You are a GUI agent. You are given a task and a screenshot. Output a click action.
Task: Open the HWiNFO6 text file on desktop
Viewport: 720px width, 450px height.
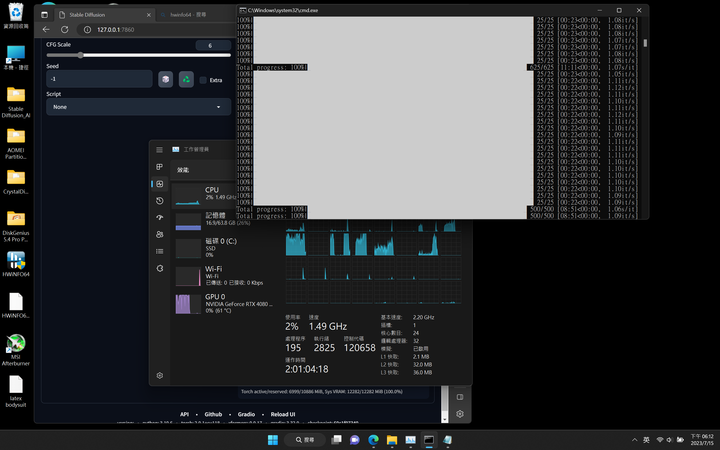click(16, 305)
